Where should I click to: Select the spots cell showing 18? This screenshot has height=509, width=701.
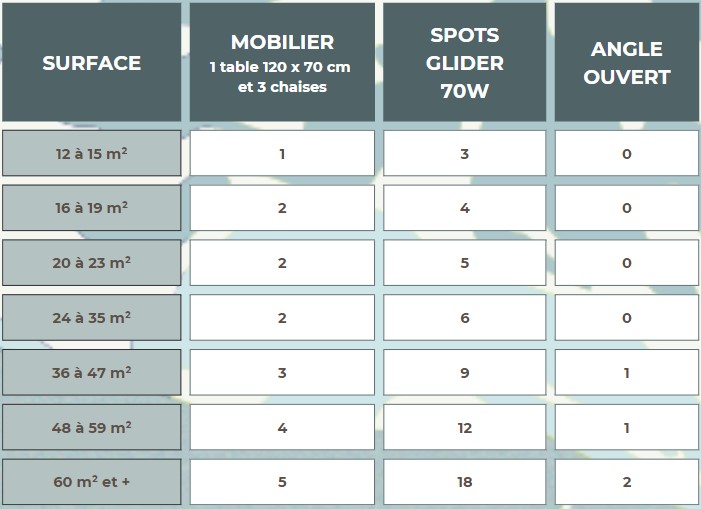(465, 482)
